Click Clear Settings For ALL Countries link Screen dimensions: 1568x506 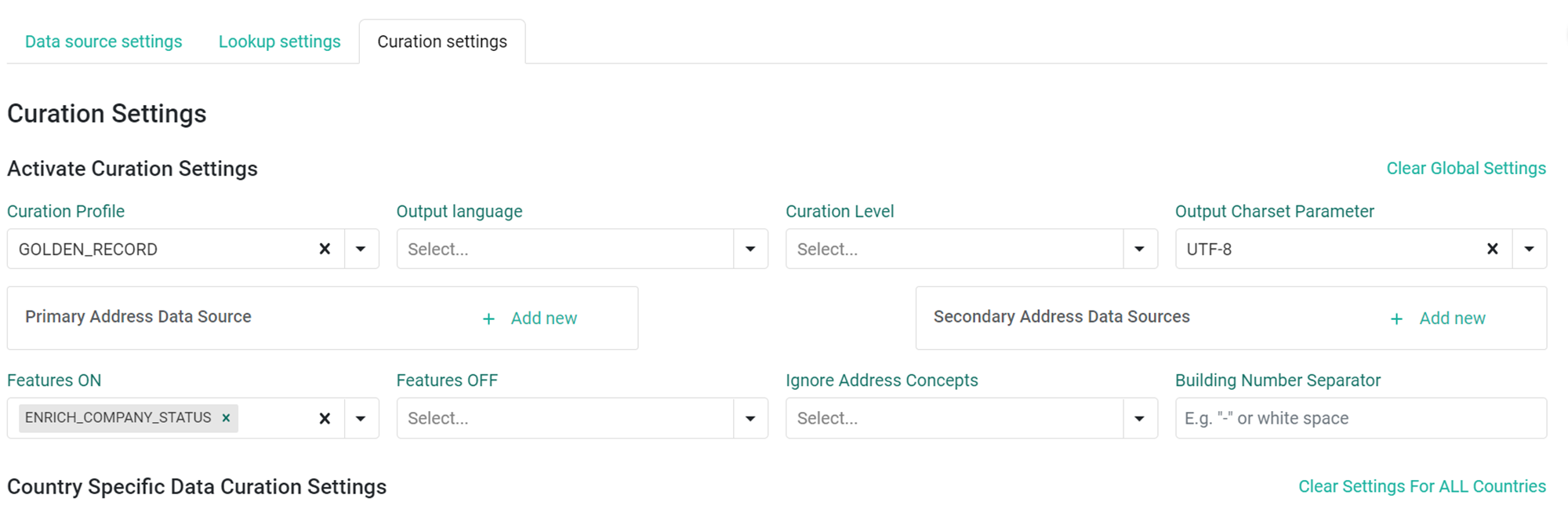pos(1422,486)
